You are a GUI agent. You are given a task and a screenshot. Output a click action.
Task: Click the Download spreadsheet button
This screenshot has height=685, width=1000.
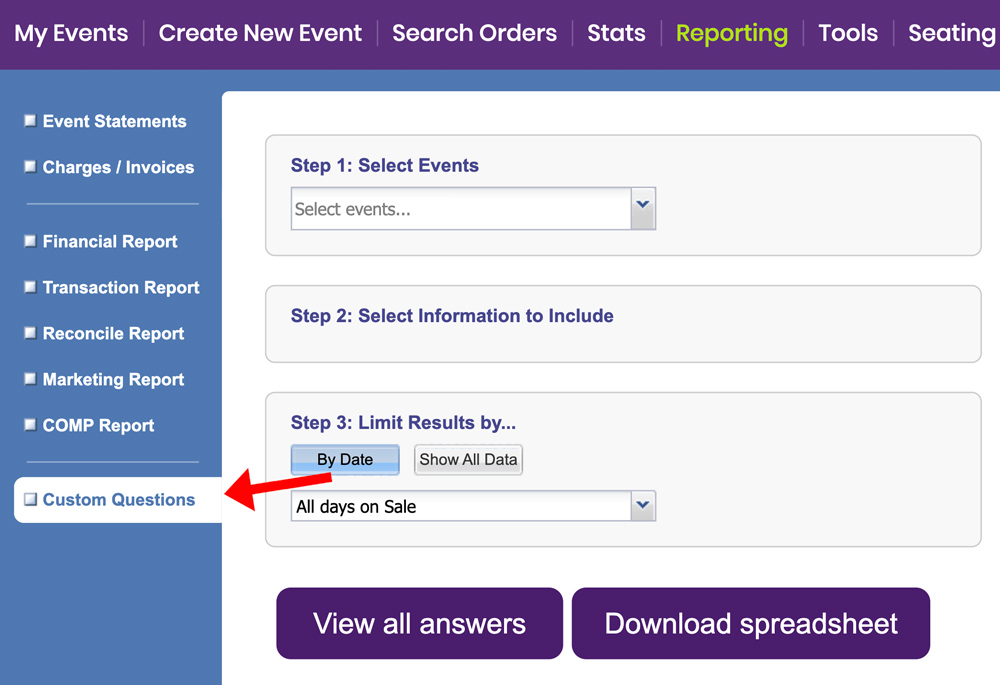[751, 623]
